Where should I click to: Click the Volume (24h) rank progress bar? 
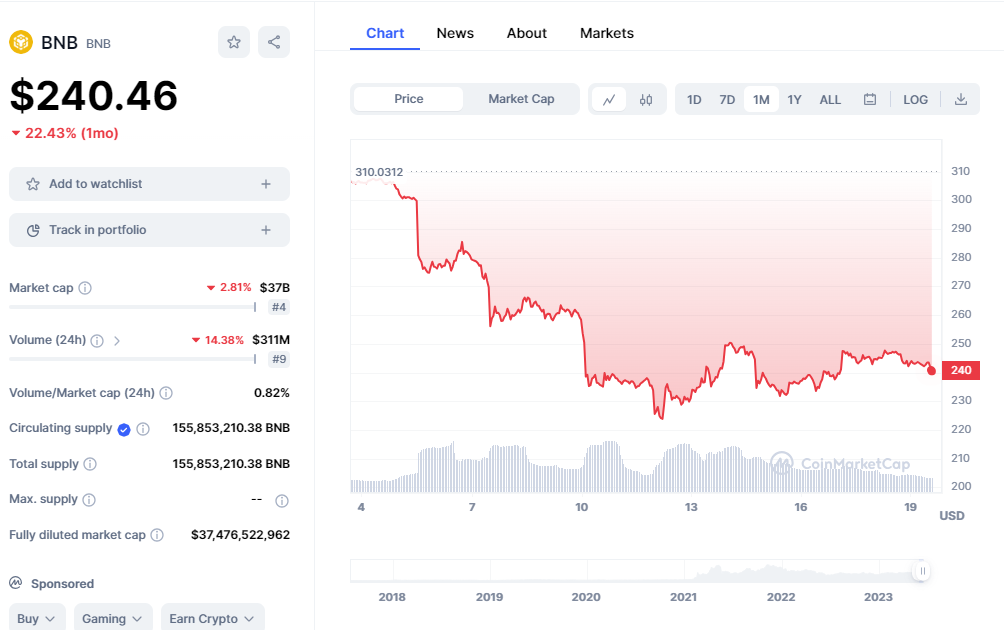pyautogui.click(x=133, y=360)
